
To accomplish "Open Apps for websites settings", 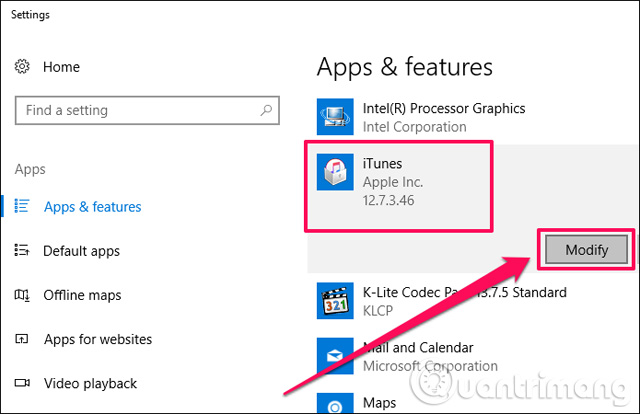I will tap(97, 339).
